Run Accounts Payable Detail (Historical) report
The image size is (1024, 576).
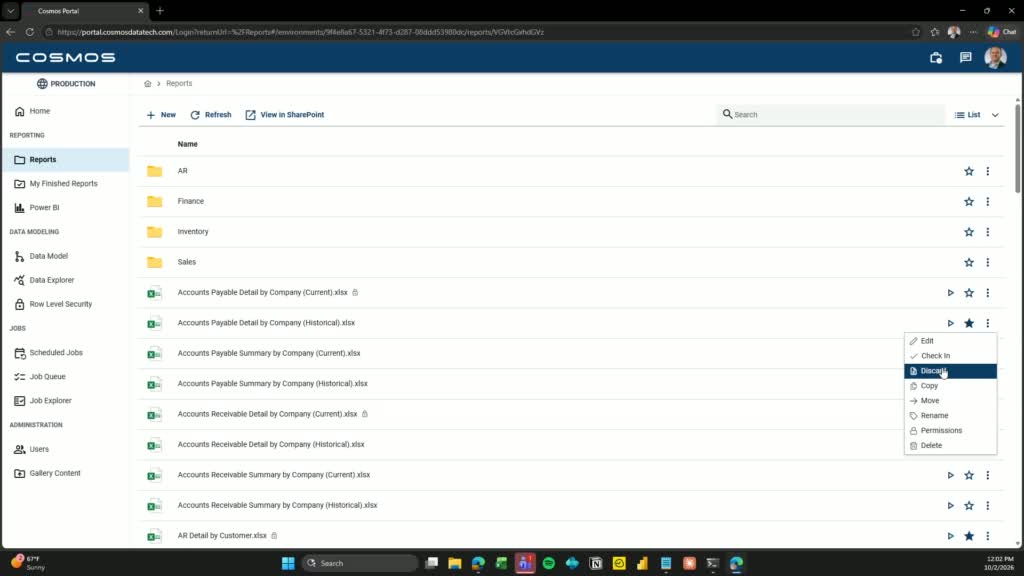(x=951, y=323)
